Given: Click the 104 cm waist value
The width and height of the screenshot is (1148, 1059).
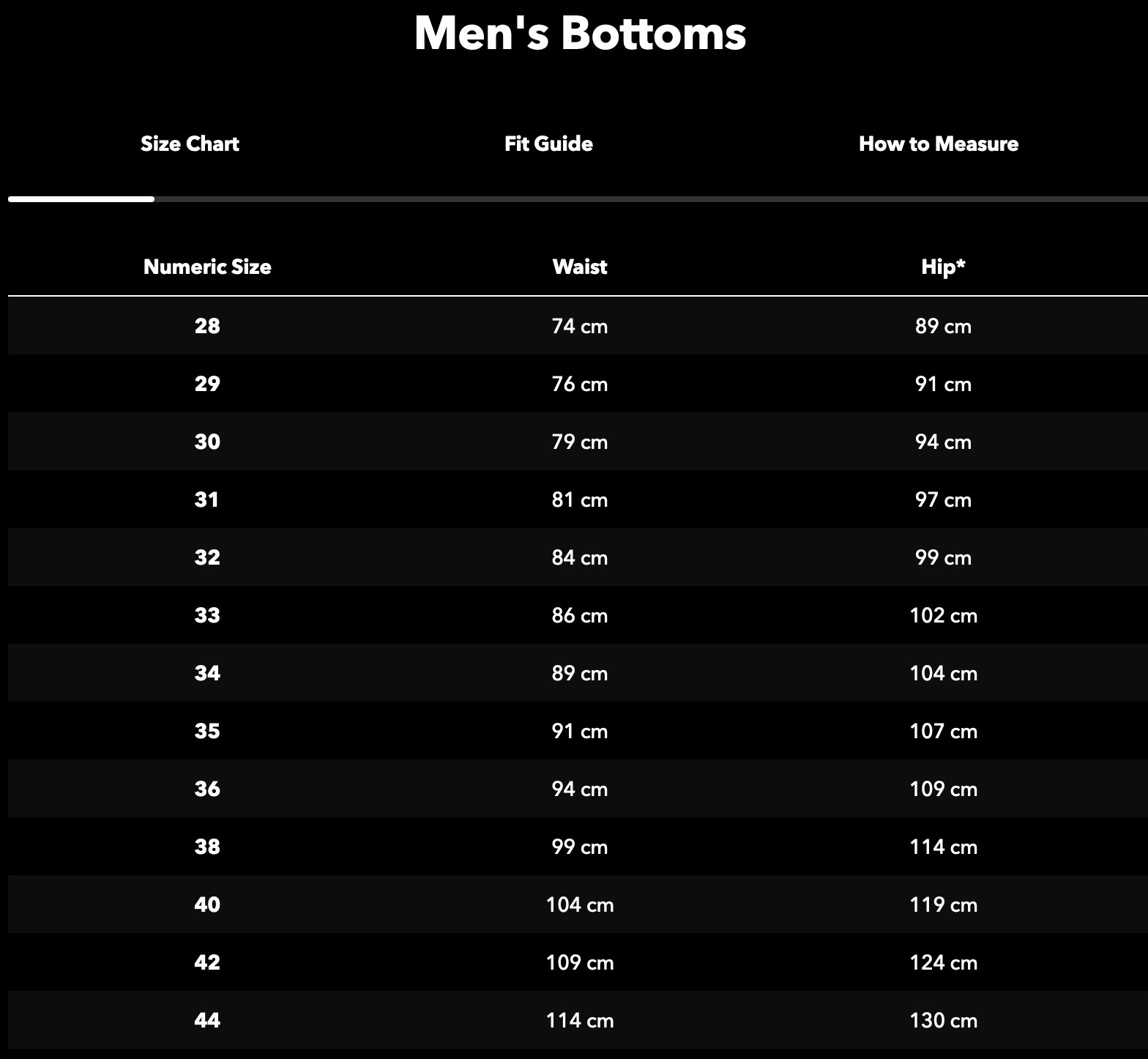Looking at the screenshot, I should click(x=580, y=904).
